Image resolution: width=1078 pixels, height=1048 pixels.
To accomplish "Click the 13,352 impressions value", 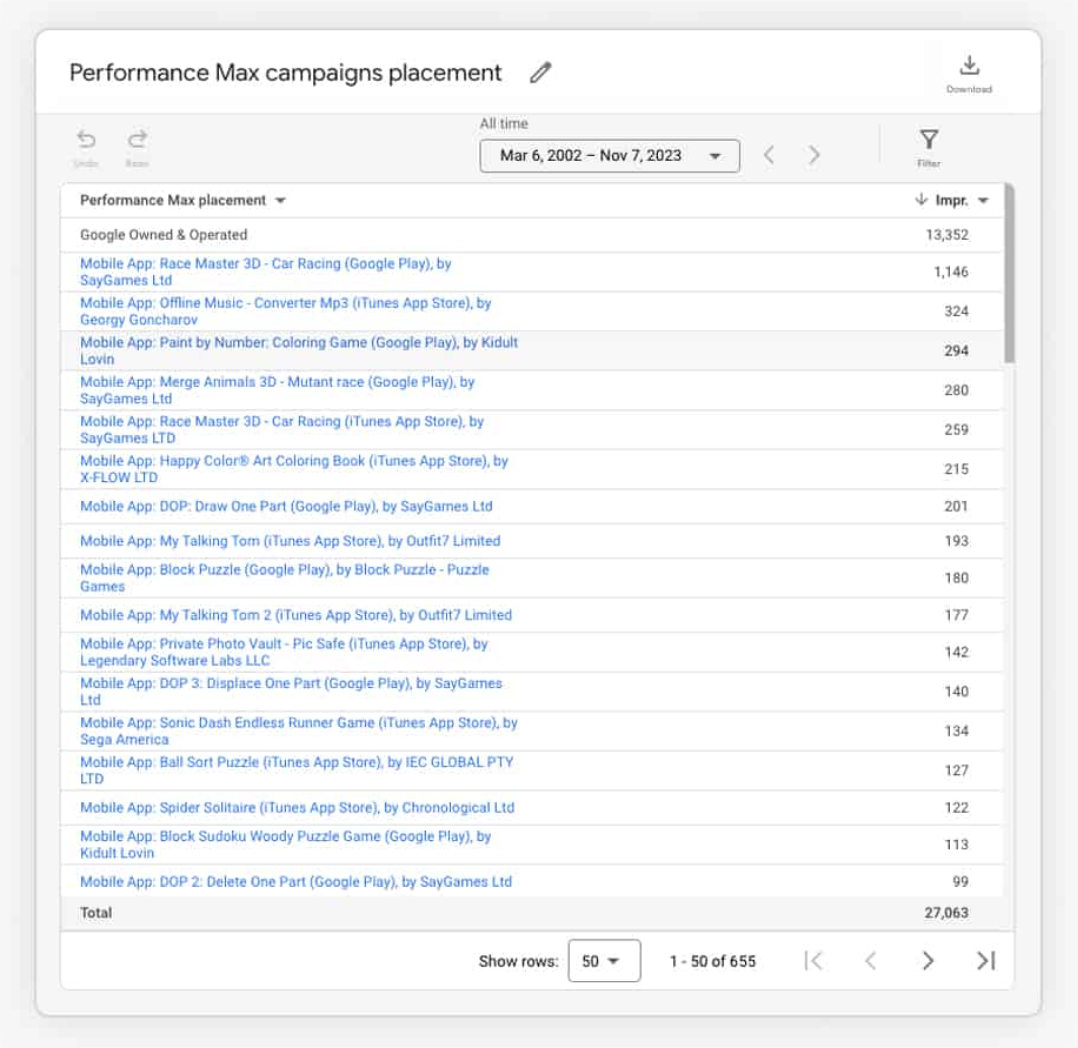I will pos(947,234).
